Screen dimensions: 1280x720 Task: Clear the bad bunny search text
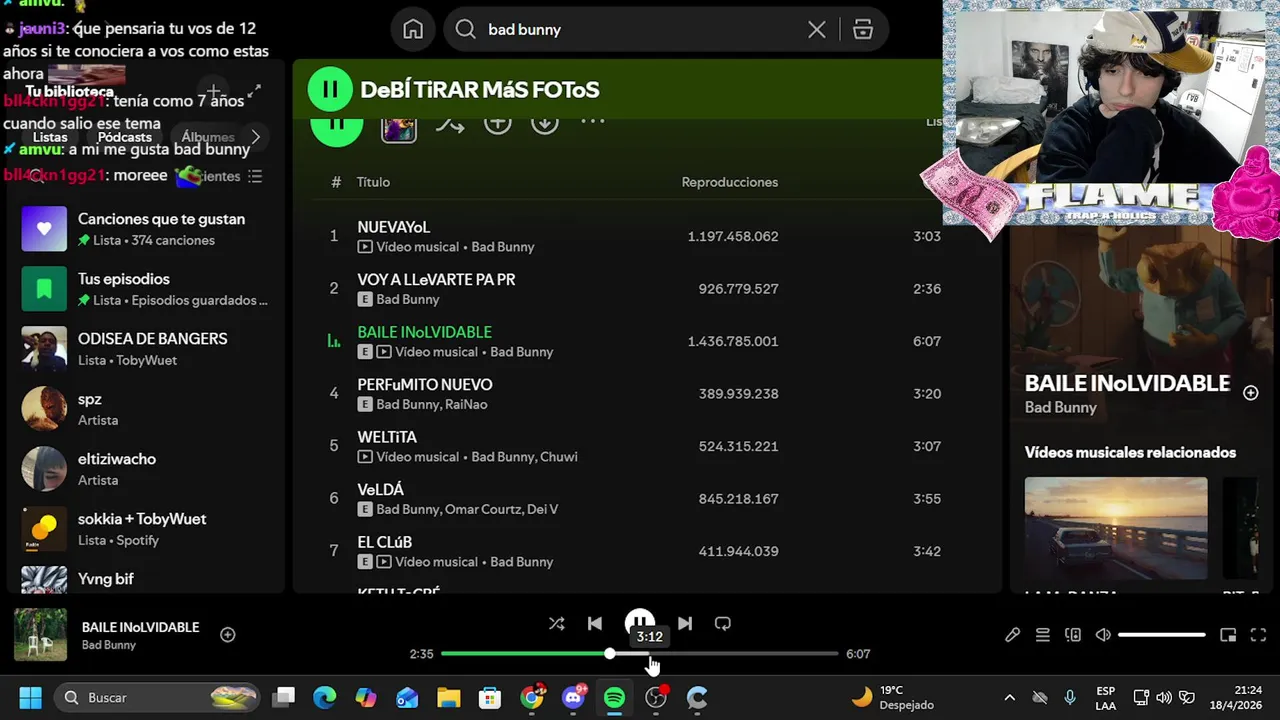(817, 30)
